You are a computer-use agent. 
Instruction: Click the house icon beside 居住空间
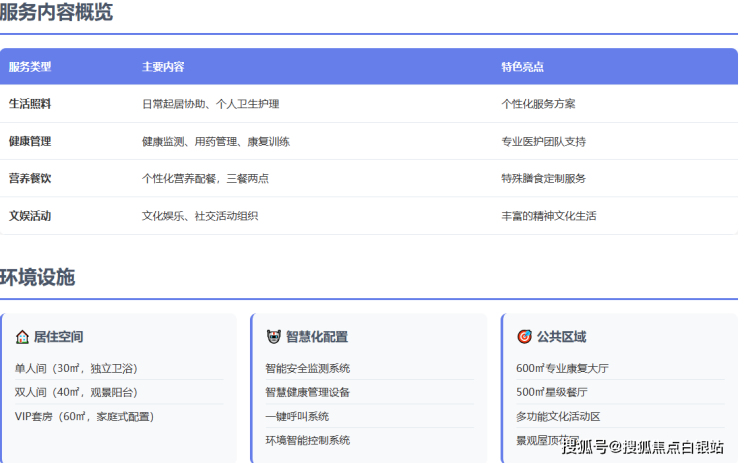[x=22, y=337]
